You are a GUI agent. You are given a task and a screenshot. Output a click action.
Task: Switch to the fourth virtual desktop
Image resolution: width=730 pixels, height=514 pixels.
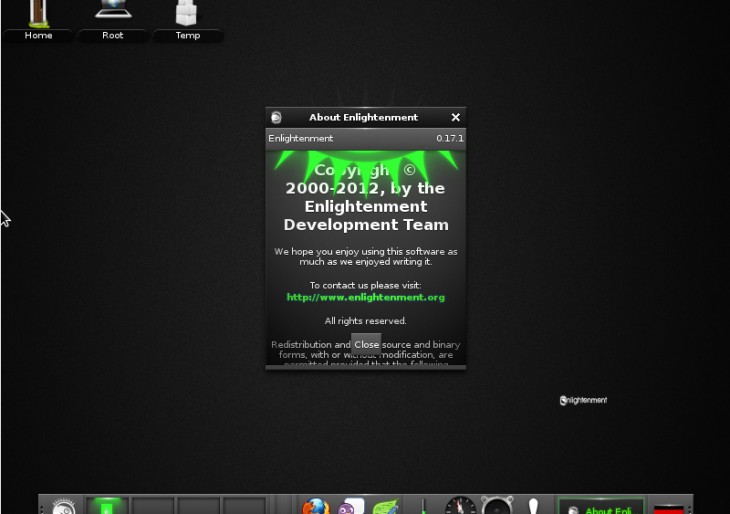tap(245, 507)
